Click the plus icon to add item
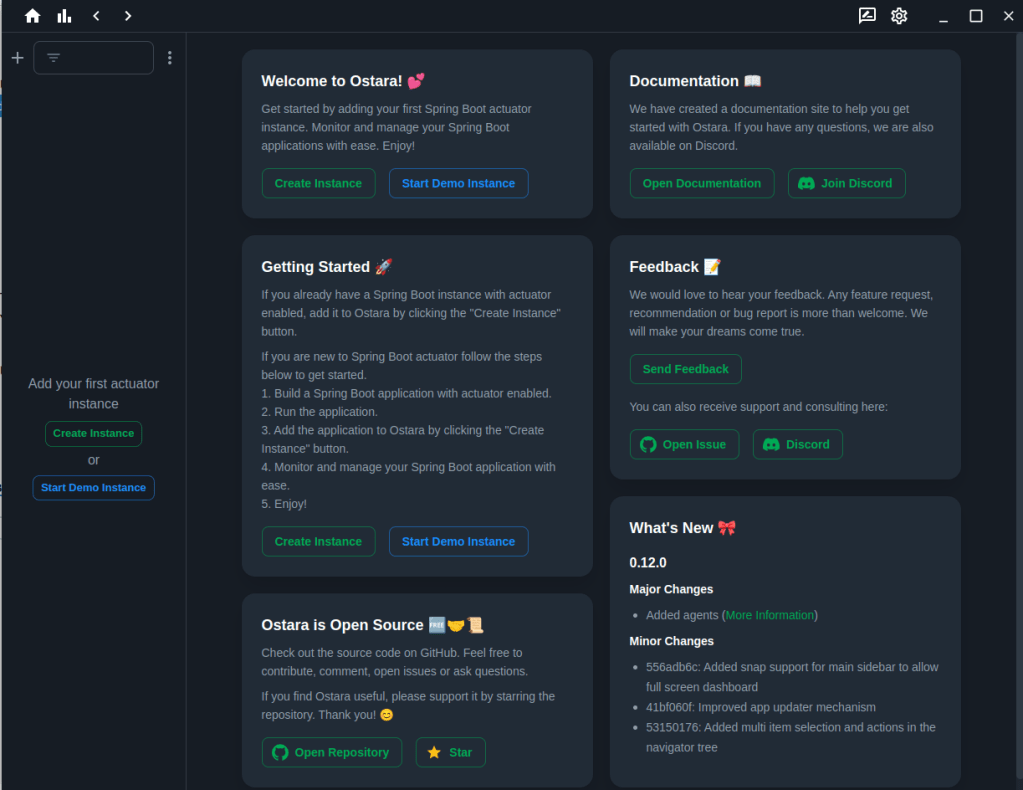This screenshot has width=1023, height=790. pos(17,58)
